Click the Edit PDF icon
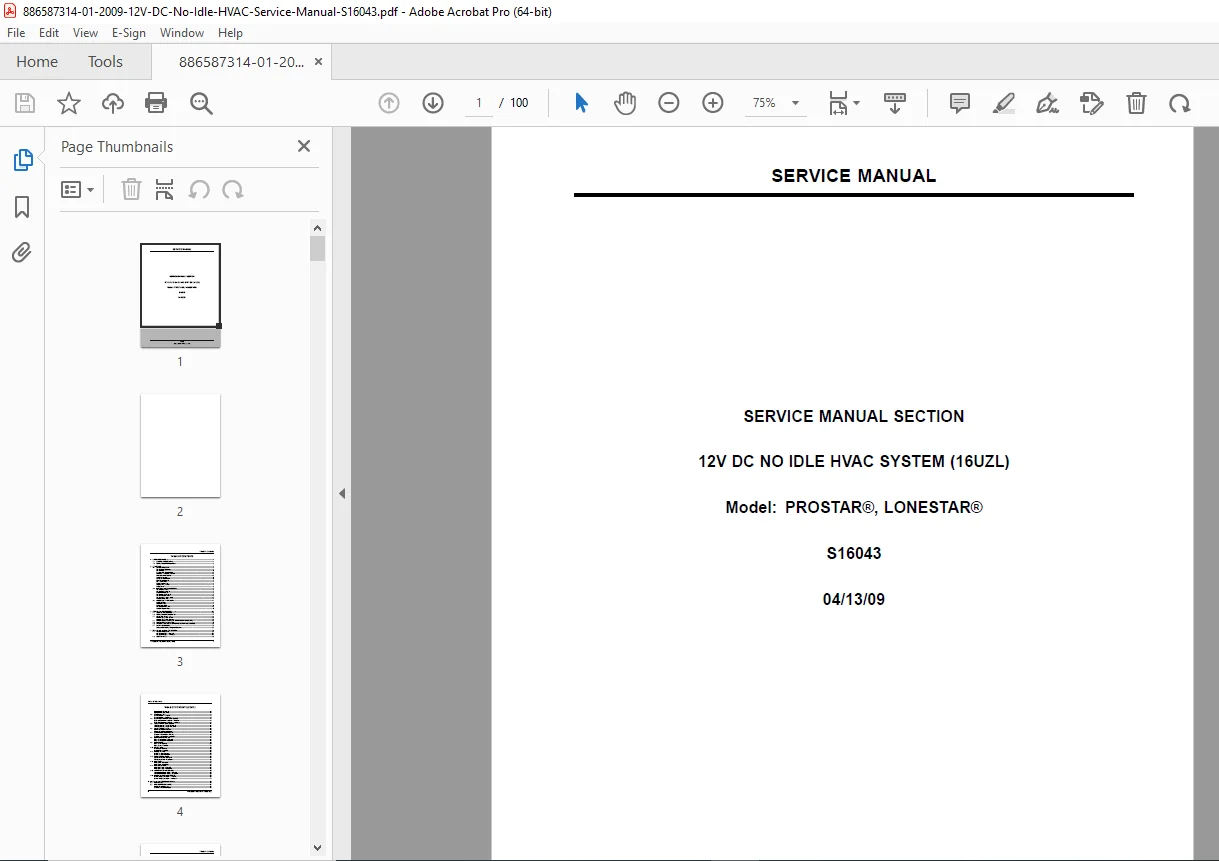The image size is (1219, 861). click(1092, 103)
